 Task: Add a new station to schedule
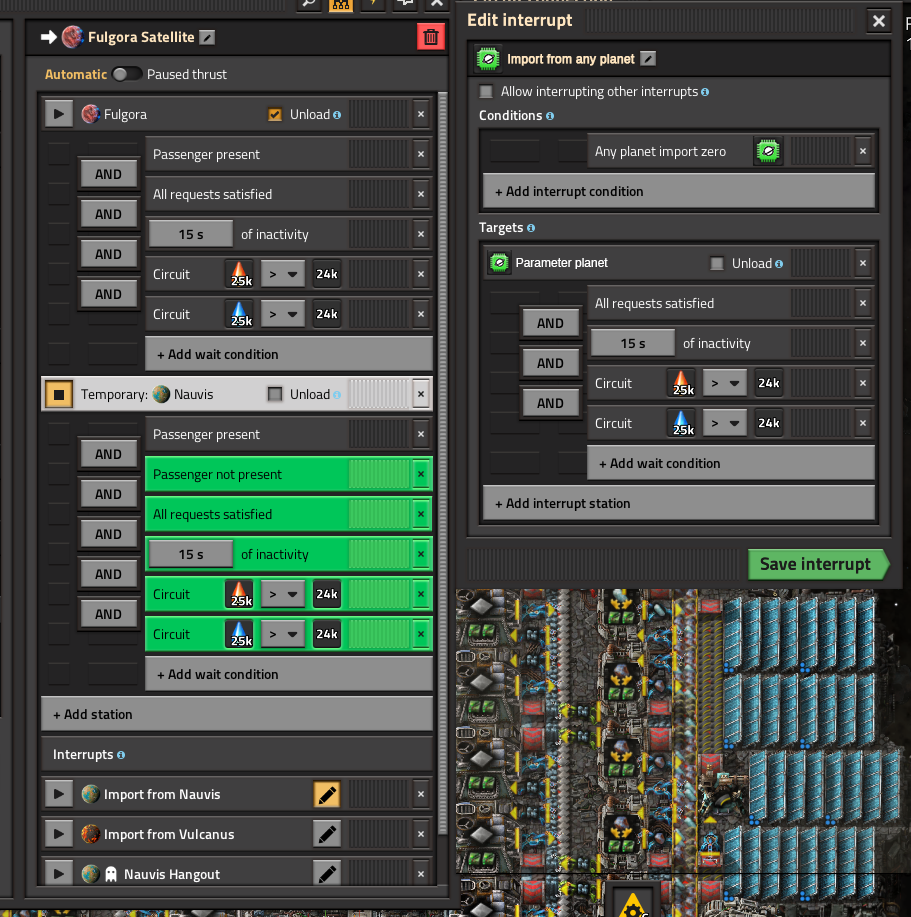click(x=237, y=714)
